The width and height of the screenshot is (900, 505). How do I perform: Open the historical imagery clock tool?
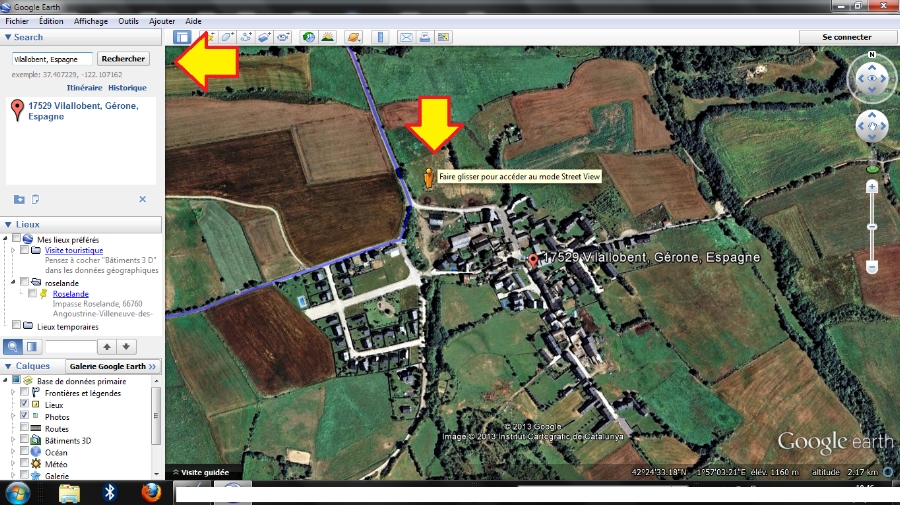coord(307,37)
